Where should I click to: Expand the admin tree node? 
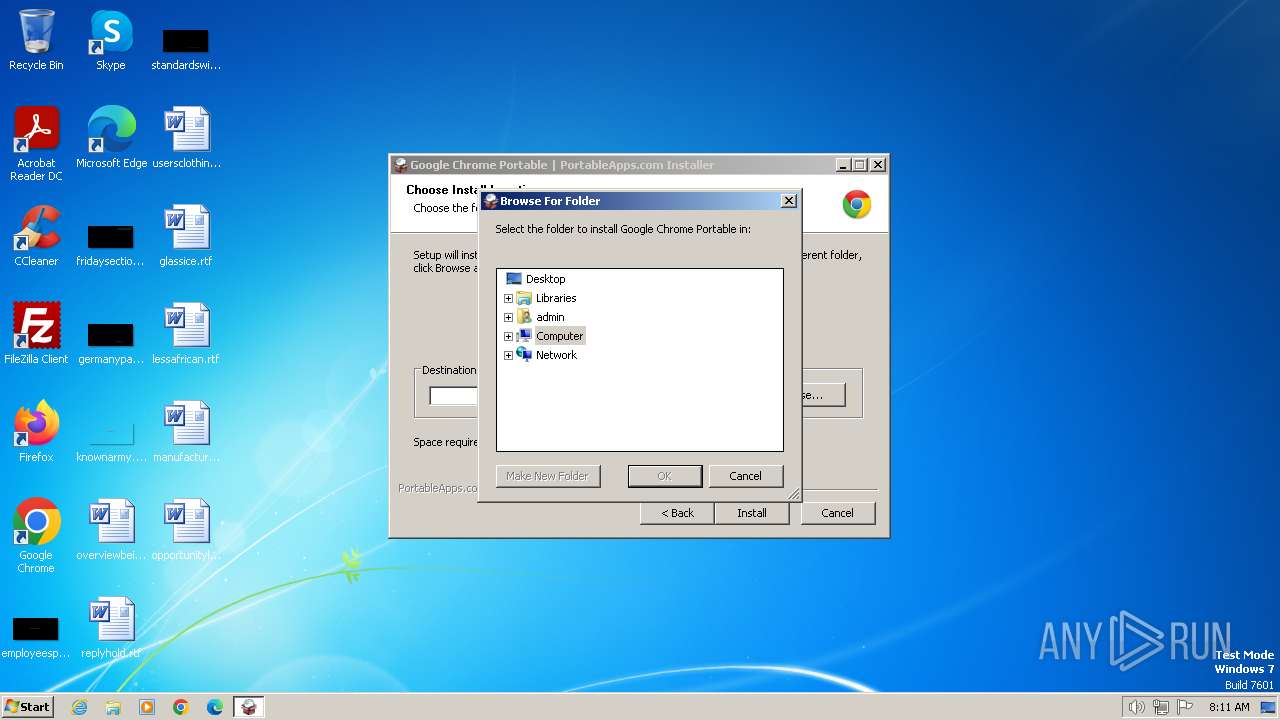coord(508,317)
